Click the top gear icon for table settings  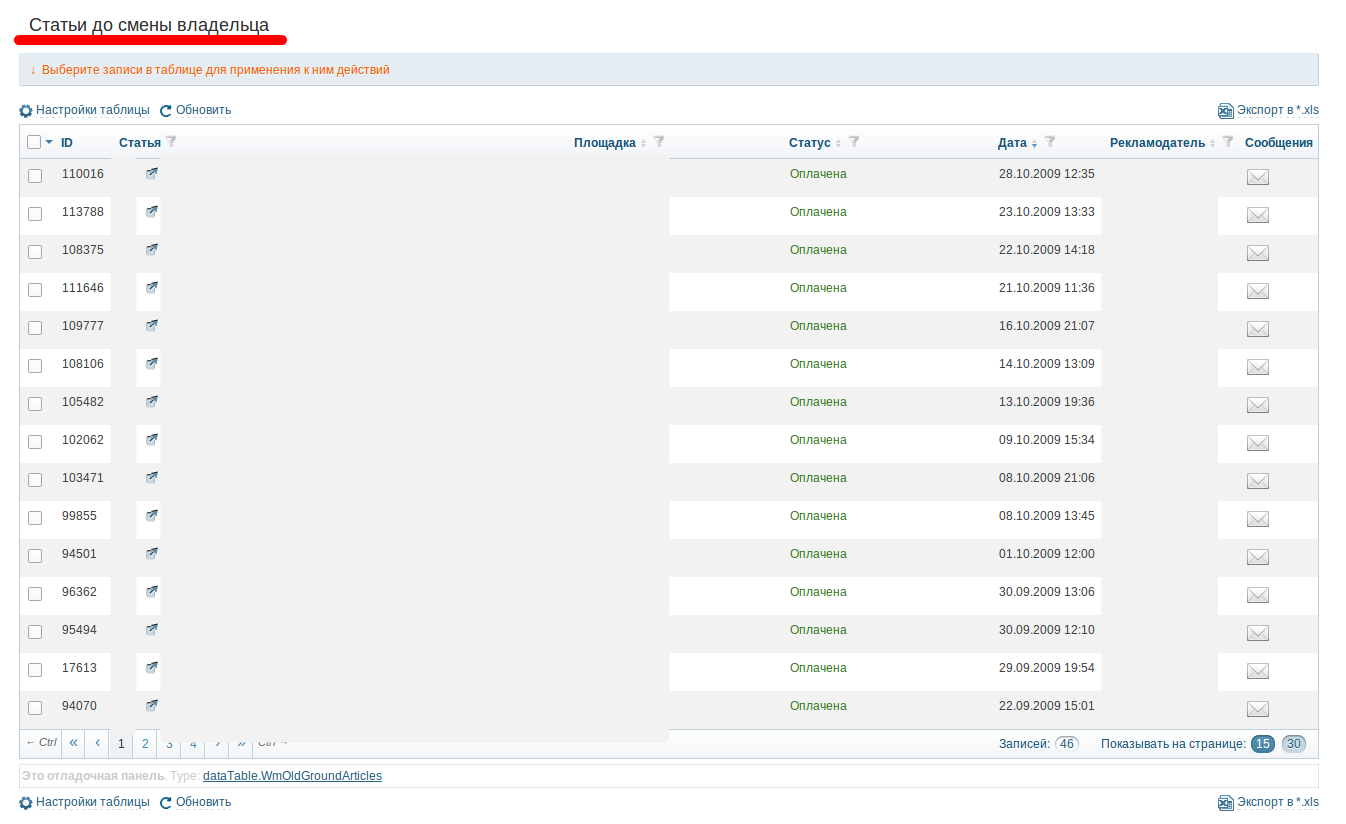(26, 111)
